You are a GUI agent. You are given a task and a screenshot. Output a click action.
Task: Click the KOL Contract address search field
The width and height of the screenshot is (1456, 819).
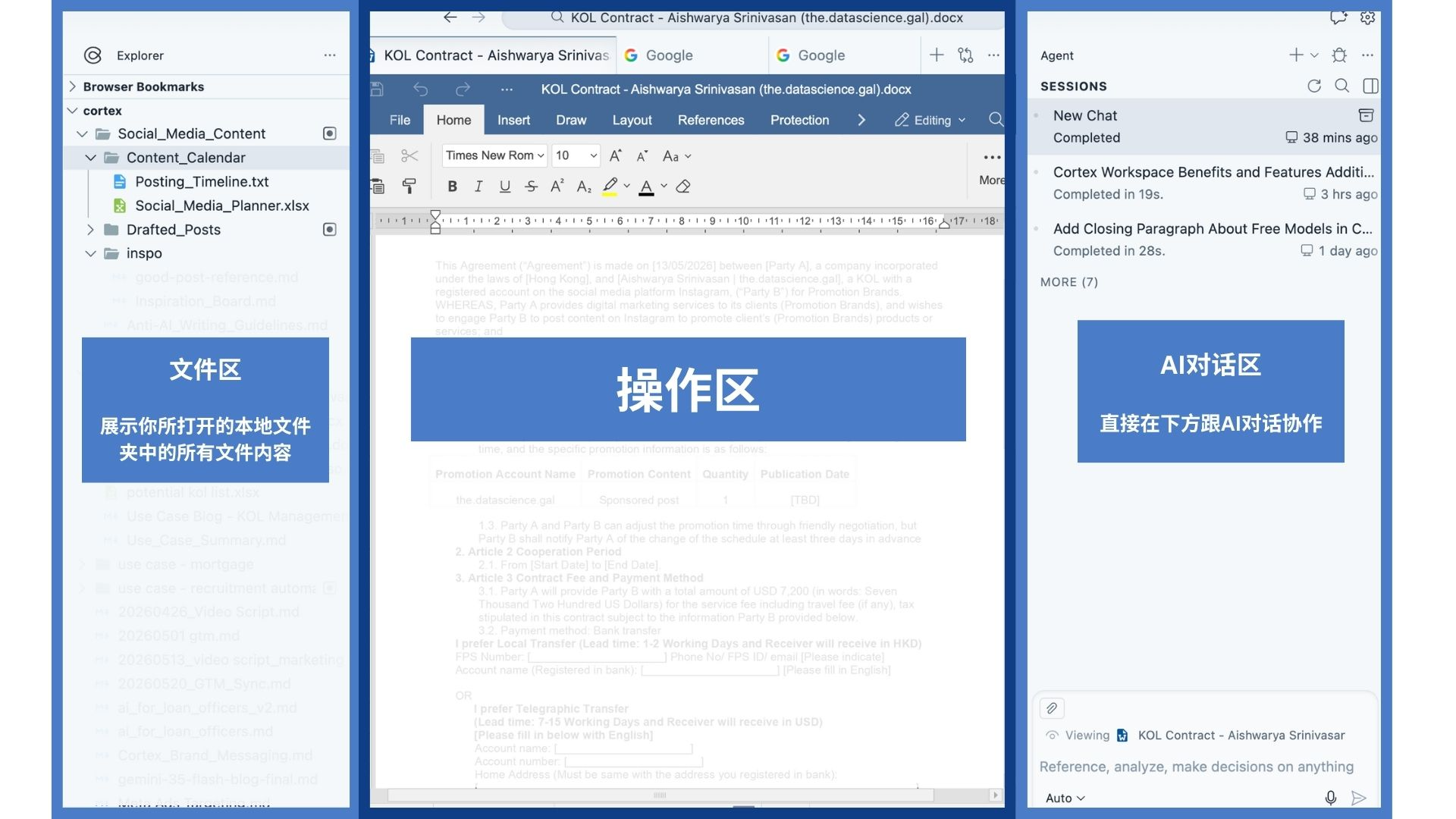[x=753, y=18]
